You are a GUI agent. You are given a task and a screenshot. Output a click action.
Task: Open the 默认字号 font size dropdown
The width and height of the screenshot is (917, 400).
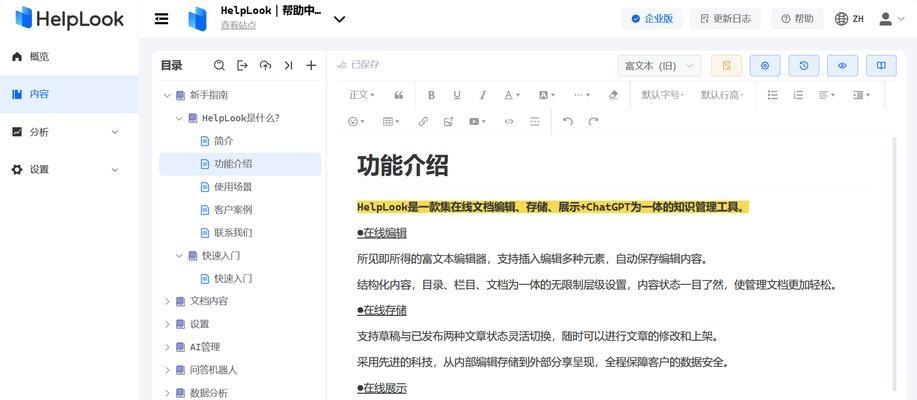coord(663,95)
